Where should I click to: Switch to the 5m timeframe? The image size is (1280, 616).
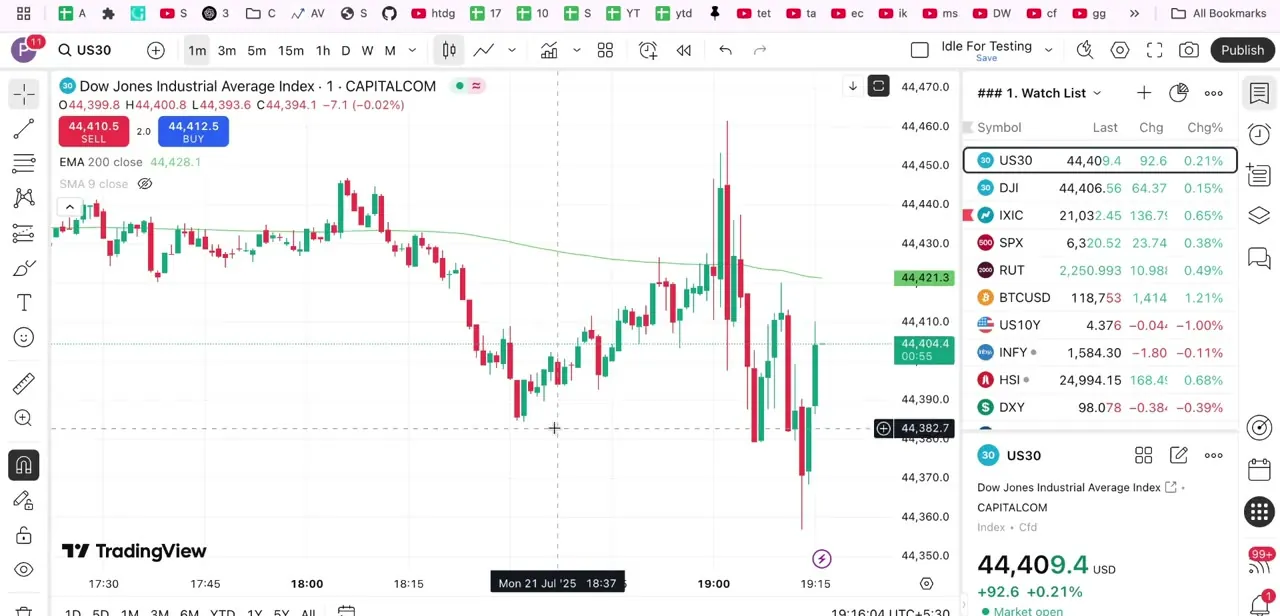(x=257, y=50)
